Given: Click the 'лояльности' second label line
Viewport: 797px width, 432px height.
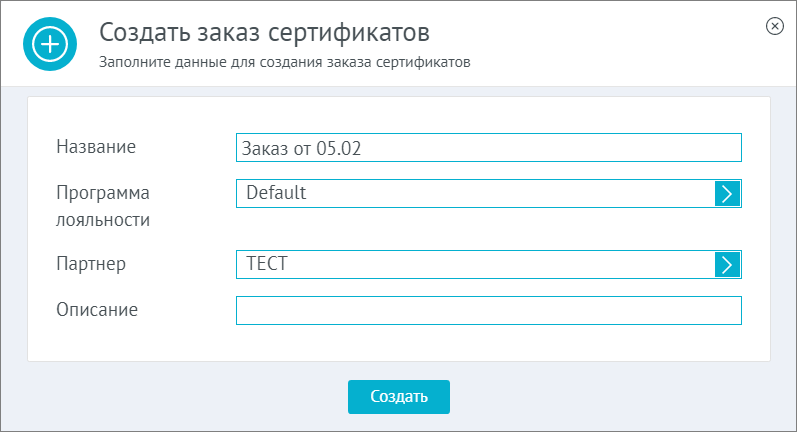Looking at the screenshot, I should 103,220.
